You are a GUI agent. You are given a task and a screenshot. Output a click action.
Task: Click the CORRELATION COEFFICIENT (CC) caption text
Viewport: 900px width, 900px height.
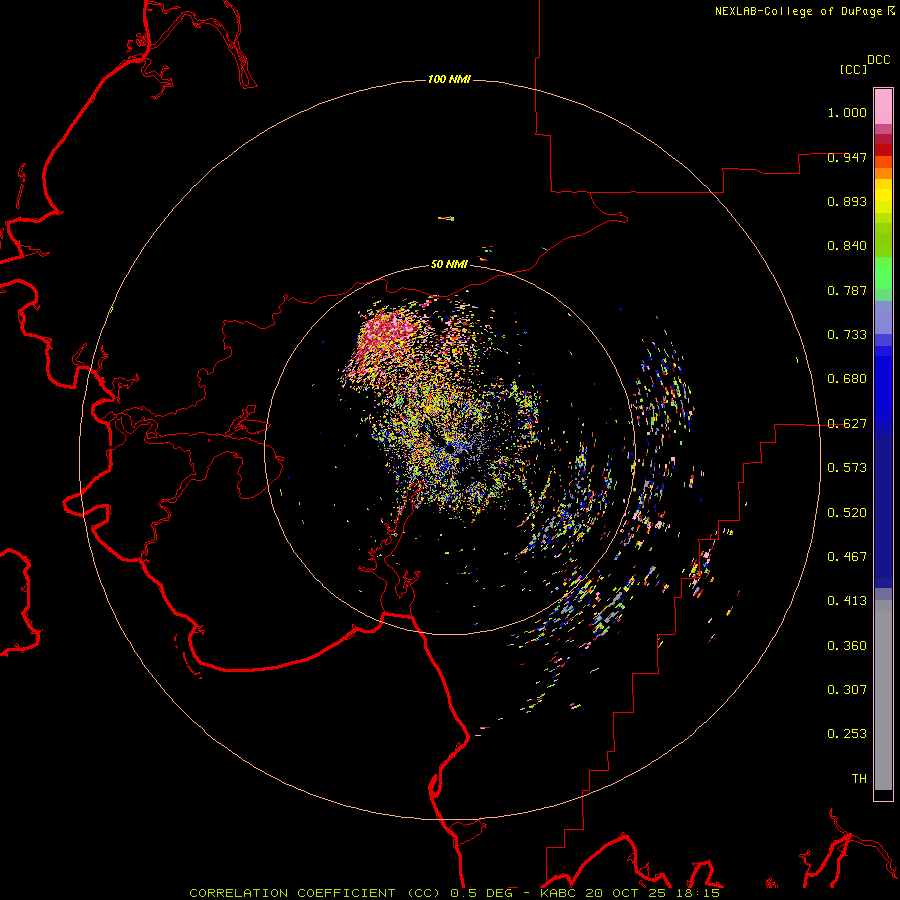(315, 893)
